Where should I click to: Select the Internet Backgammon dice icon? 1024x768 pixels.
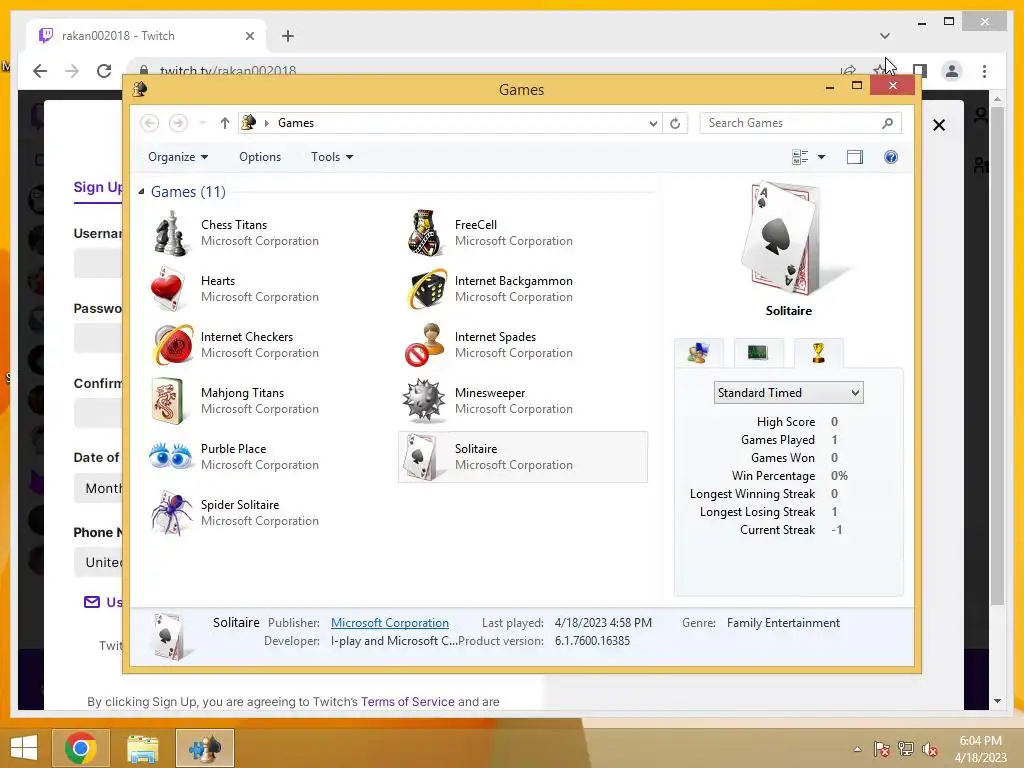(426, 289)
